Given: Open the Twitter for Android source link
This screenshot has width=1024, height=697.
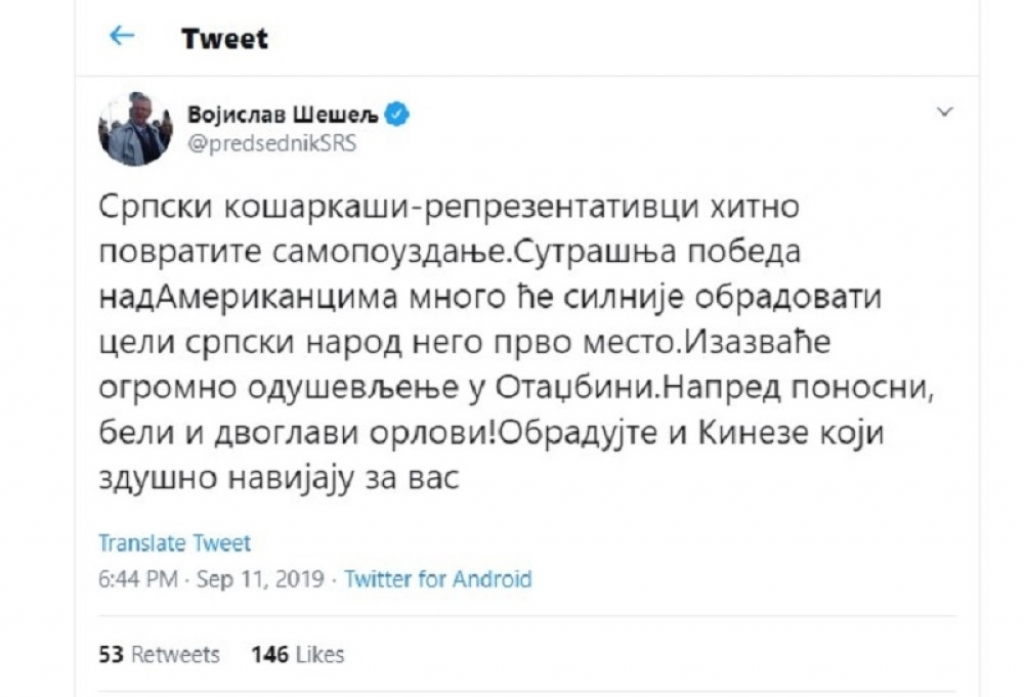Looking at the screenshot, I should click(x=438, y=579).
